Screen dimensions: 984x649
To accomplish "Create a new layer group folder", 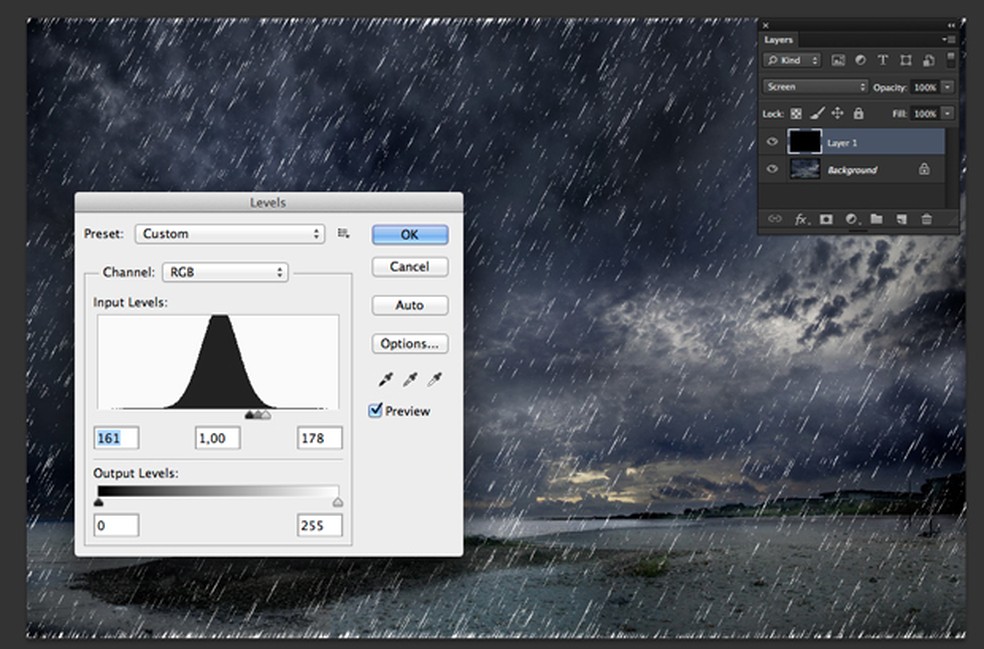I will click(x=876, y=219).
